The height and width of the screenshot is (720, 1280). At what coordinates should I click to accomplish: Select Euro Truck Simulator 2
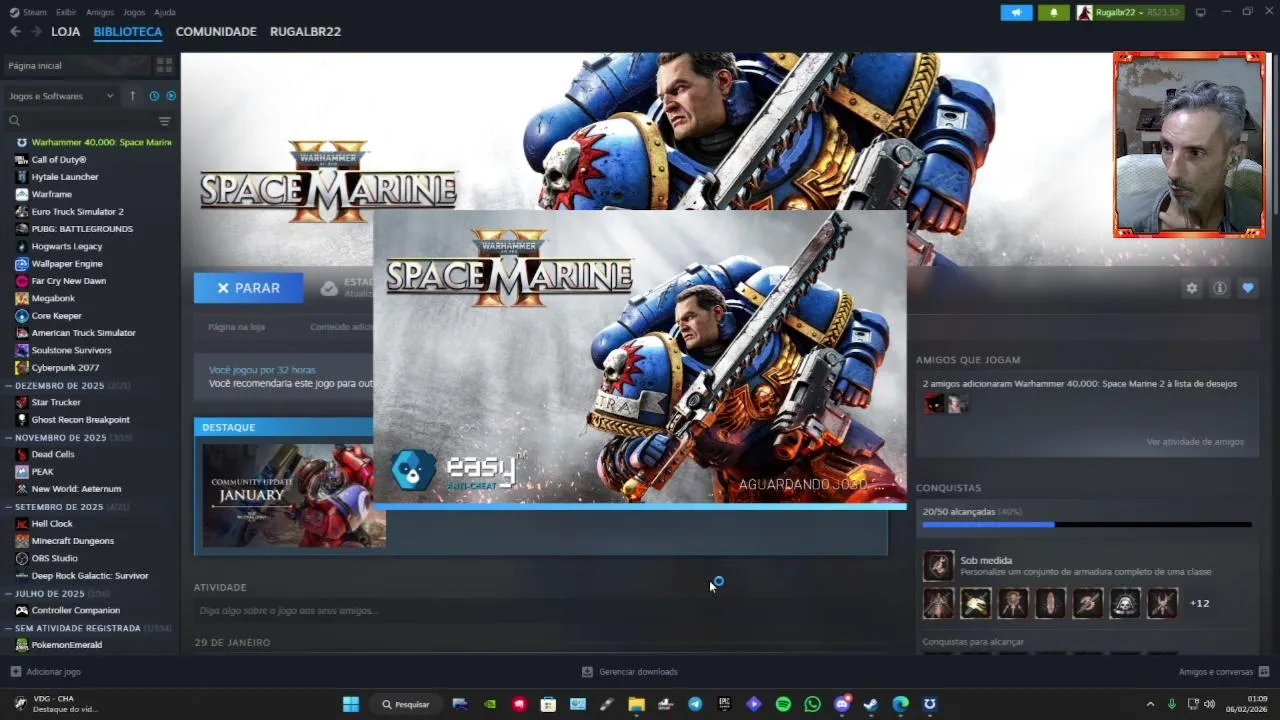pyautogui.click(x=77, y=211)
